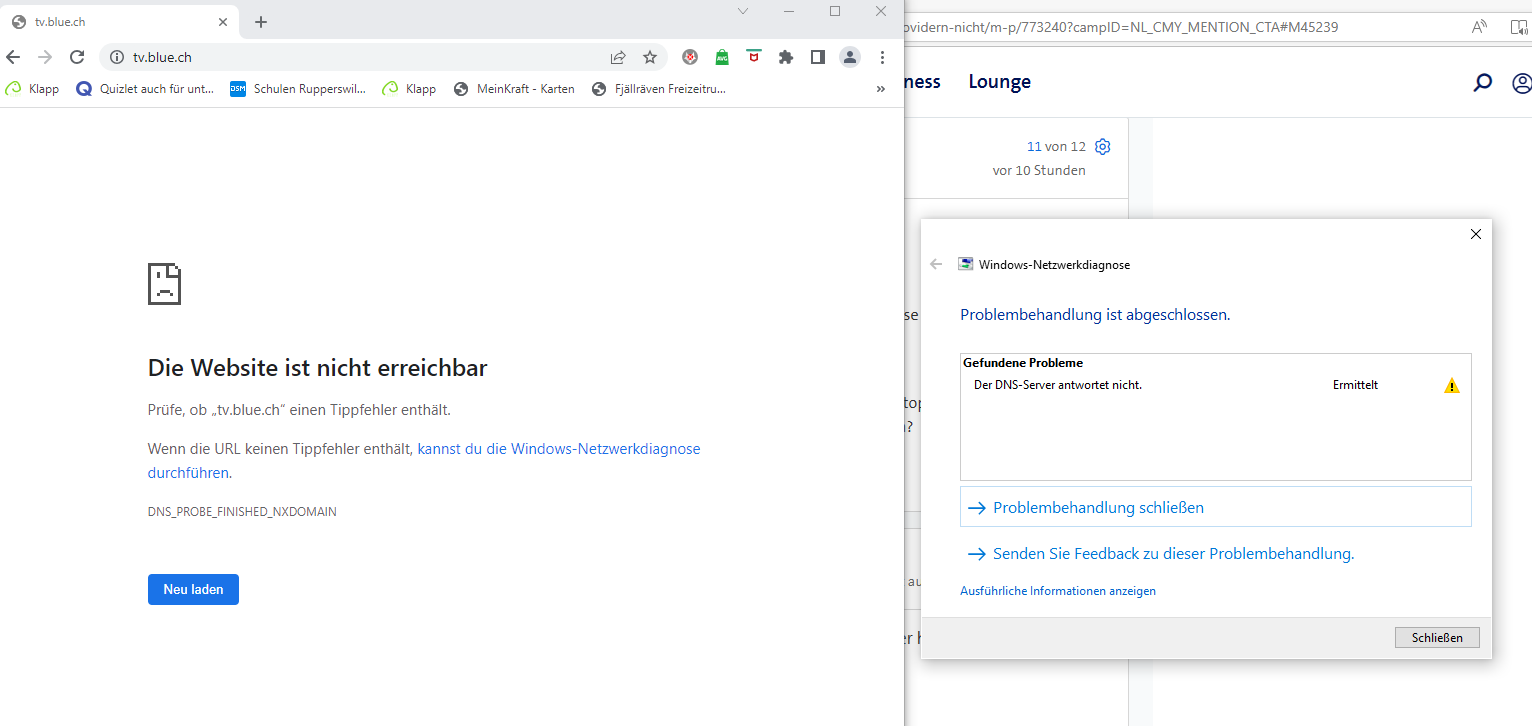Click the Windows-Netzwerkdiagnose durchführen link
The image size is (1532, 726).
558,449
